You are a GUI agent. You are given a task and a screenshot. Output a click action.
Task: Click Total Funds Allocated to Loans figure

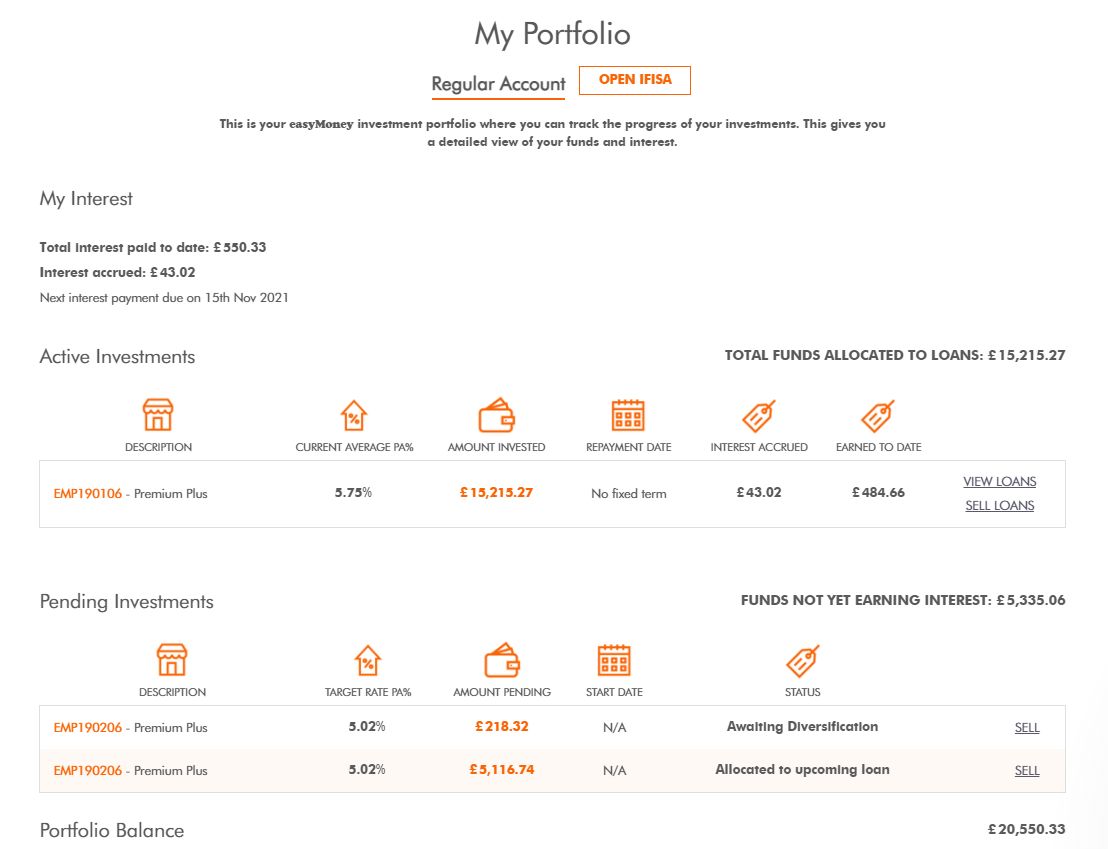point(895,356)
